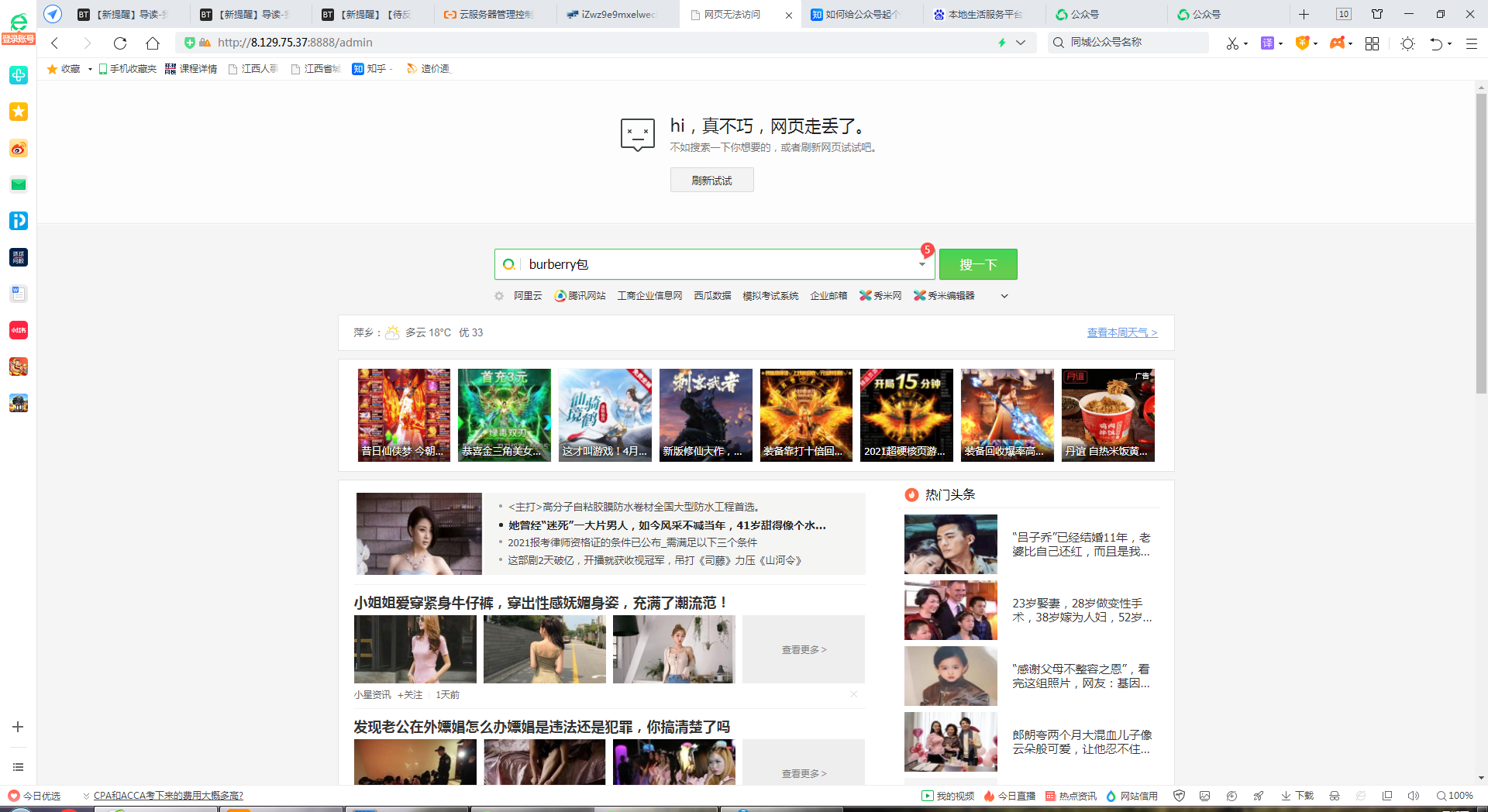Open the dropdown arrow next to scissors tool
This screenshot has height=812, width=1488.
tap(1245, 44)
